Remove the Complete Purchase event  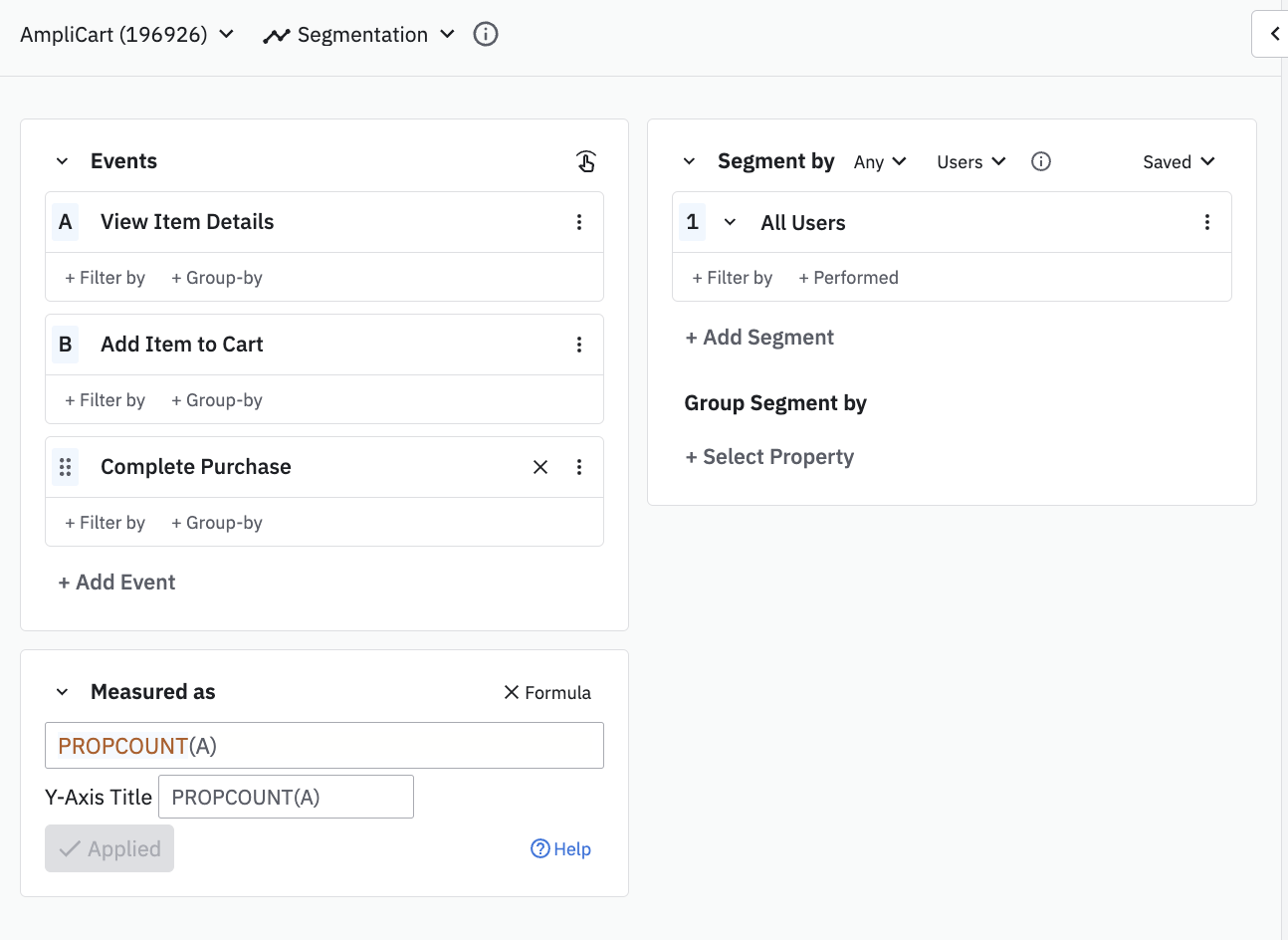tap(540, 467)
